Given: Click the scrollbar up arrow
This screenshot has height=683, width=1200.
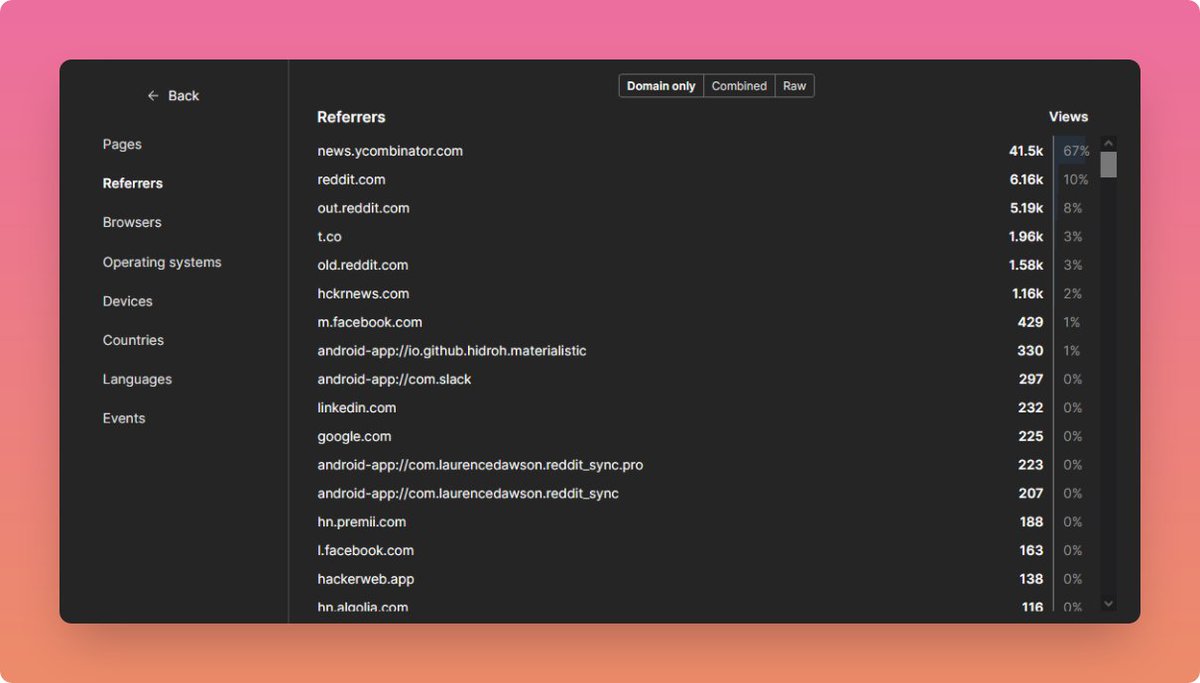Looking at the screenshot, I should click(x=1108, y=144).
